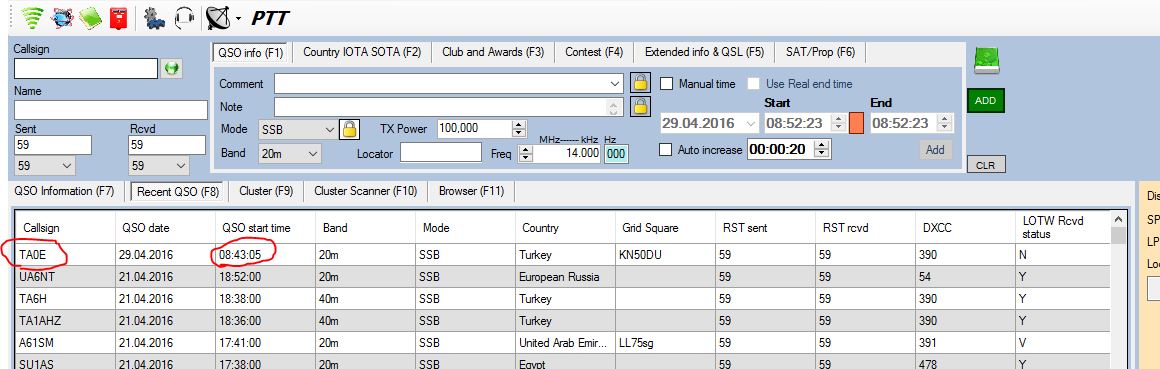Screen dimensions: 1160x369
Task: Toggle the lock next to Mode
Action: click(349, 129)
